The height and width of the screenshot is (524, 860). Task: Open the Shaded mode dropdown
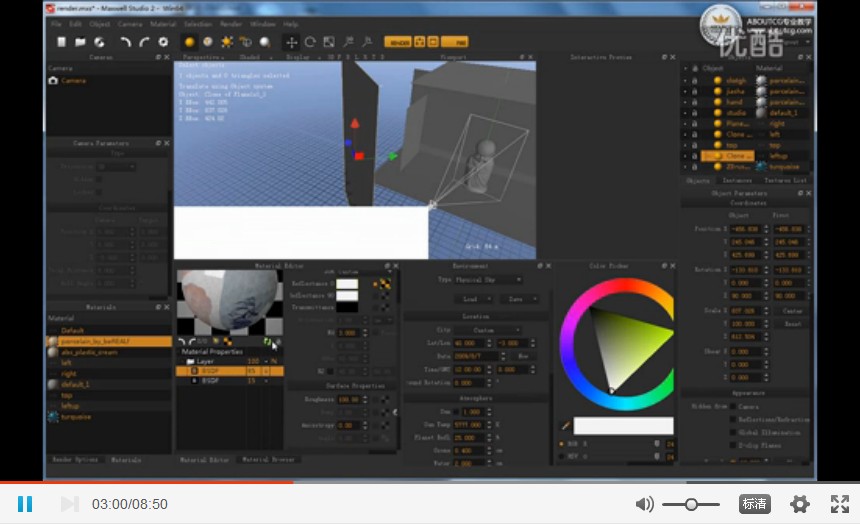pos(254,57)
